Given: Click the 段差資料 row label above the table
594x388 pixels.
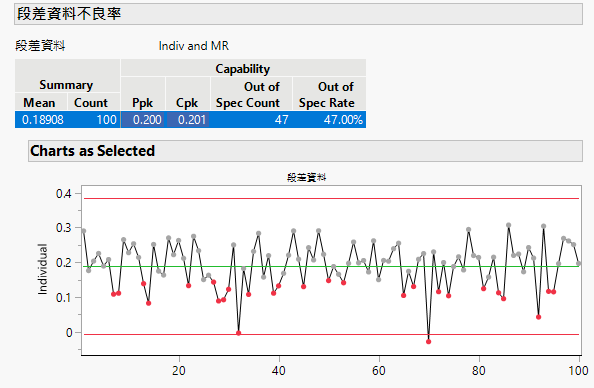Looking at the screenshot, I should click(40, 46).
